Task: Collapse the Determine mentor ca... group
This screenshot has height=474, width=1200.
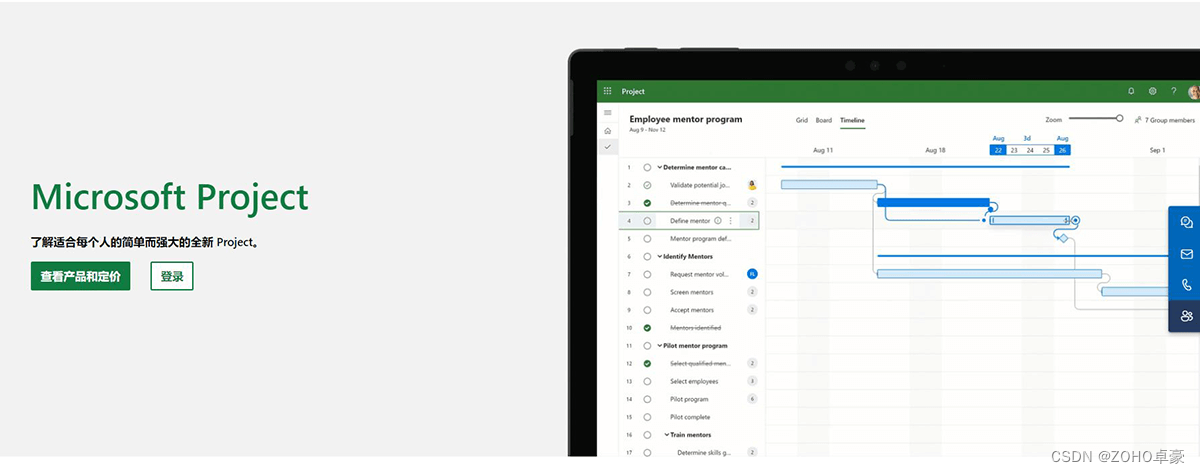Action: [x=659, y=167]
